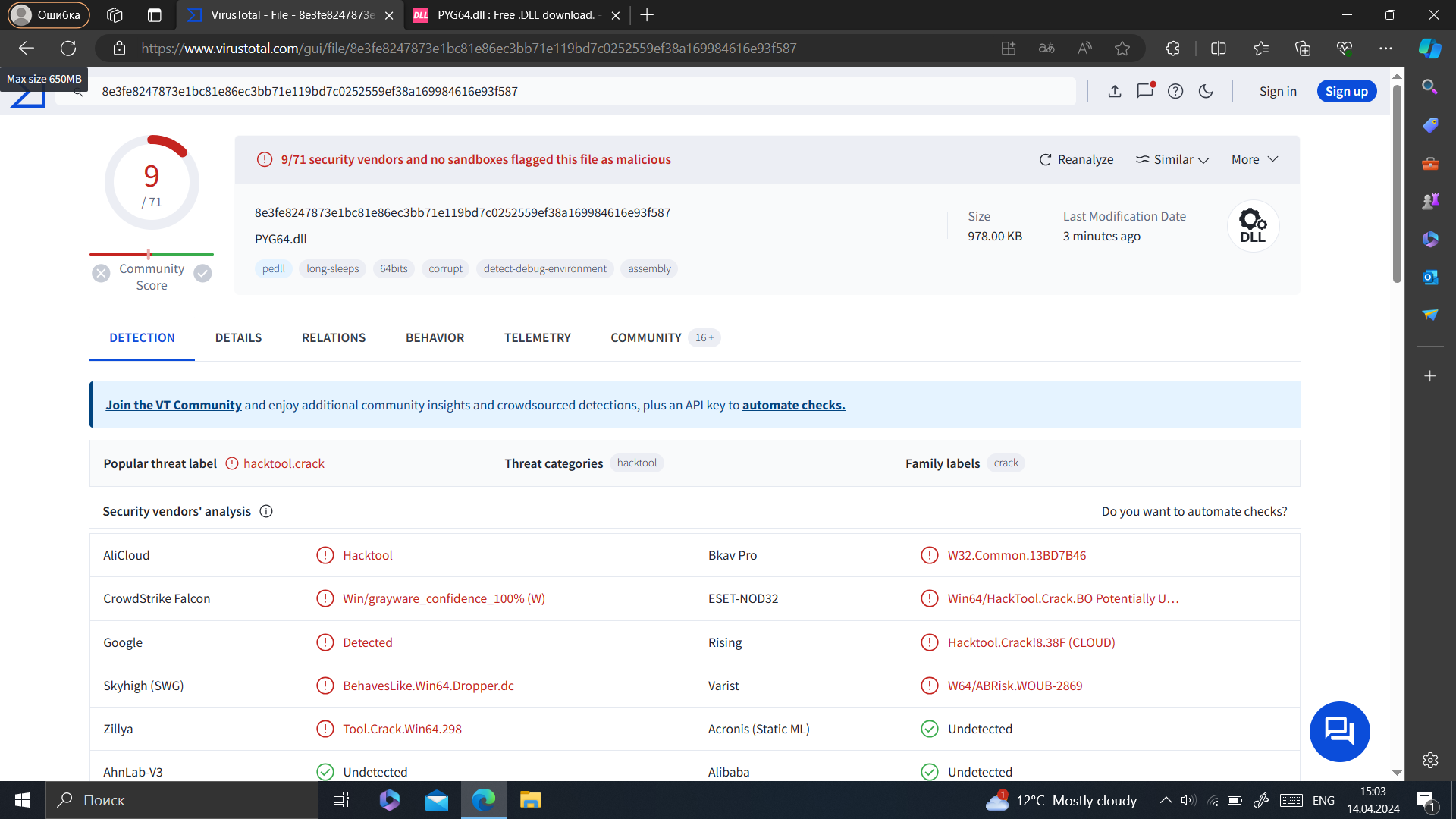1456x819 pixels.
Task: Open the Mail app in taskbar
Action: [x=437, y=800]
